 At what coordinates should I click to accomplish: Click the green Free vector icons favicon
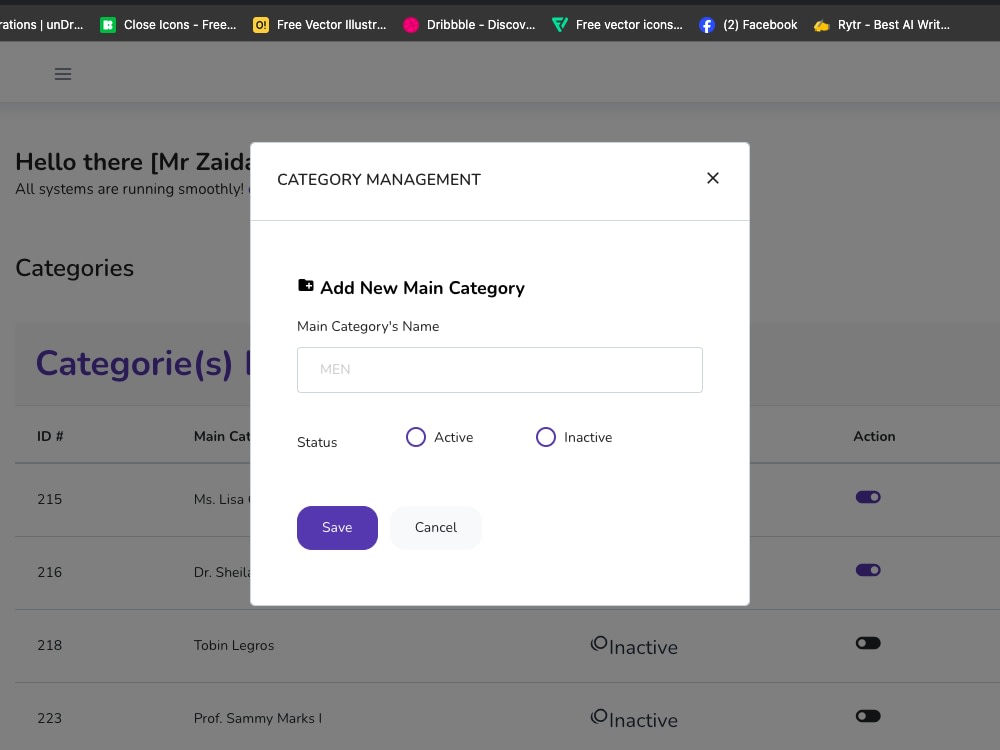560,25
